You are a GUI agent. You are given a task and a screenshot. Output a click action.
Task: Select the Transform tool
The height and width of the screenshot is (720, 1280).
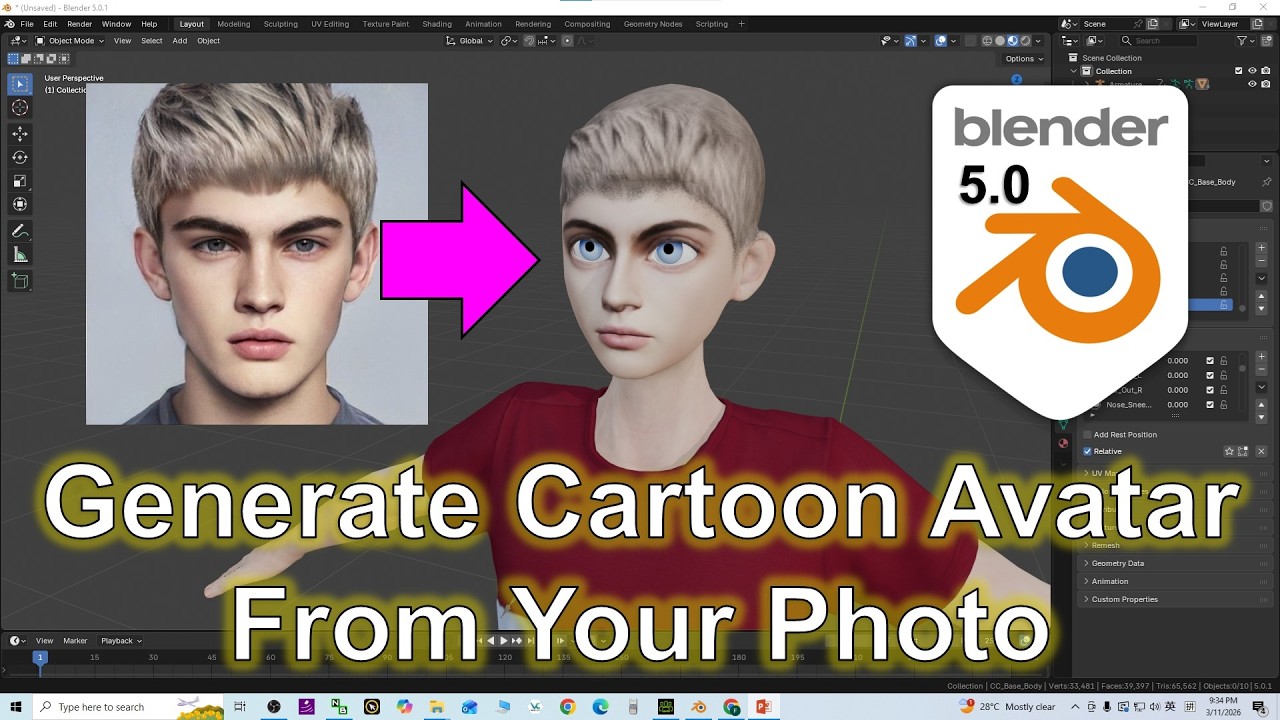(20, 205)
